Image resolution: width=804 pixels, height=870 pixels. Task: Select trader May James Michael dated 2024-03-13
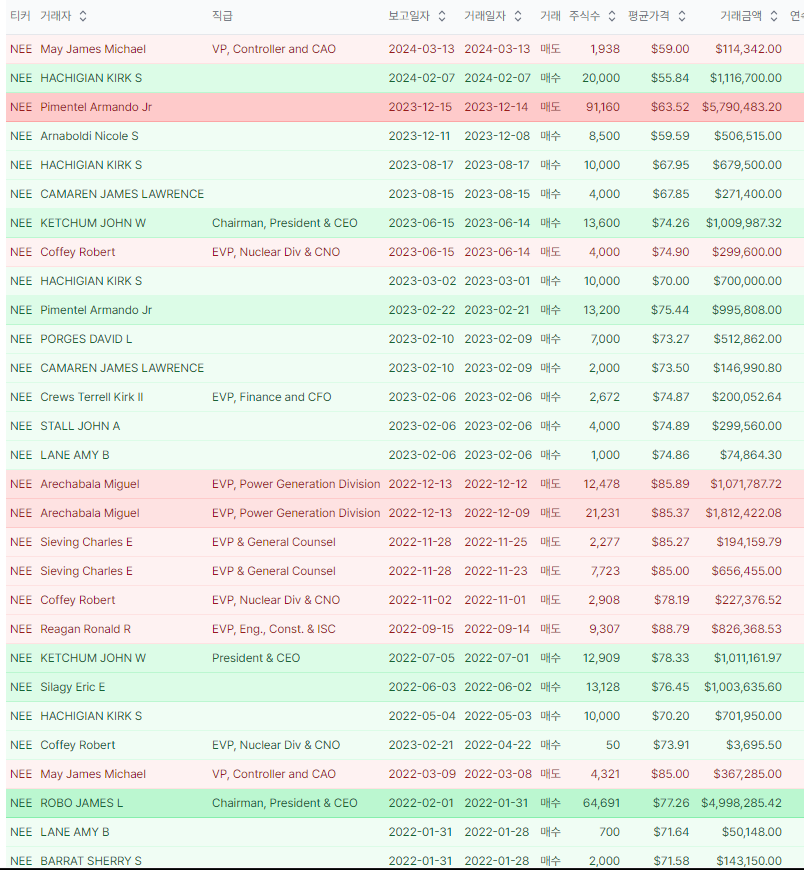[x=93, y=49]
